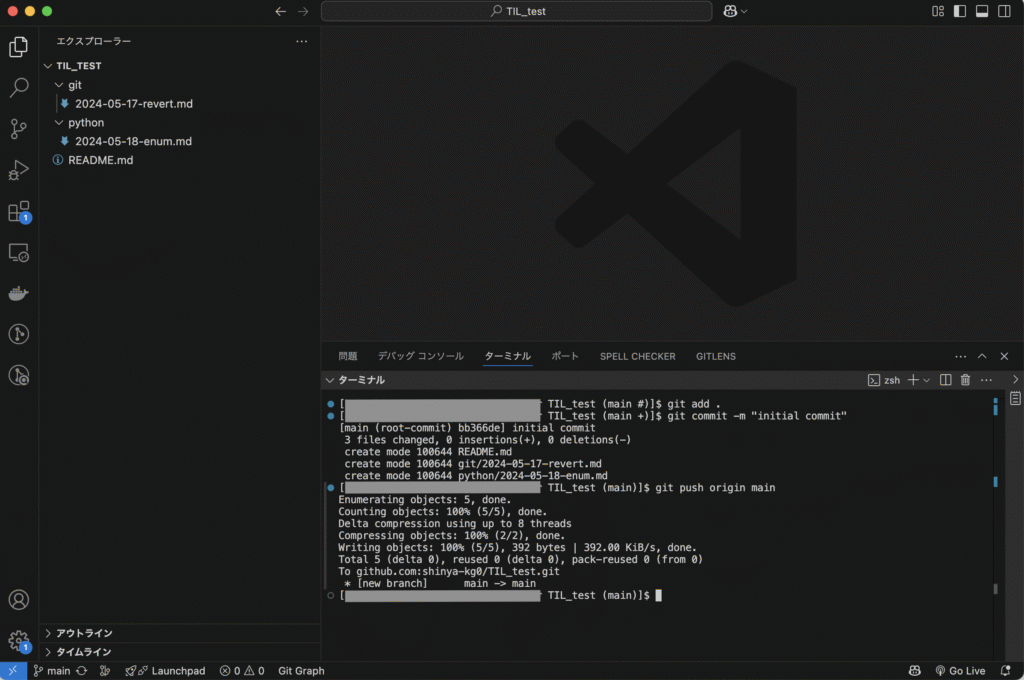Screen dimensions: 1024x680
Task: Open Customize Layout options
Action: point(938,11)
